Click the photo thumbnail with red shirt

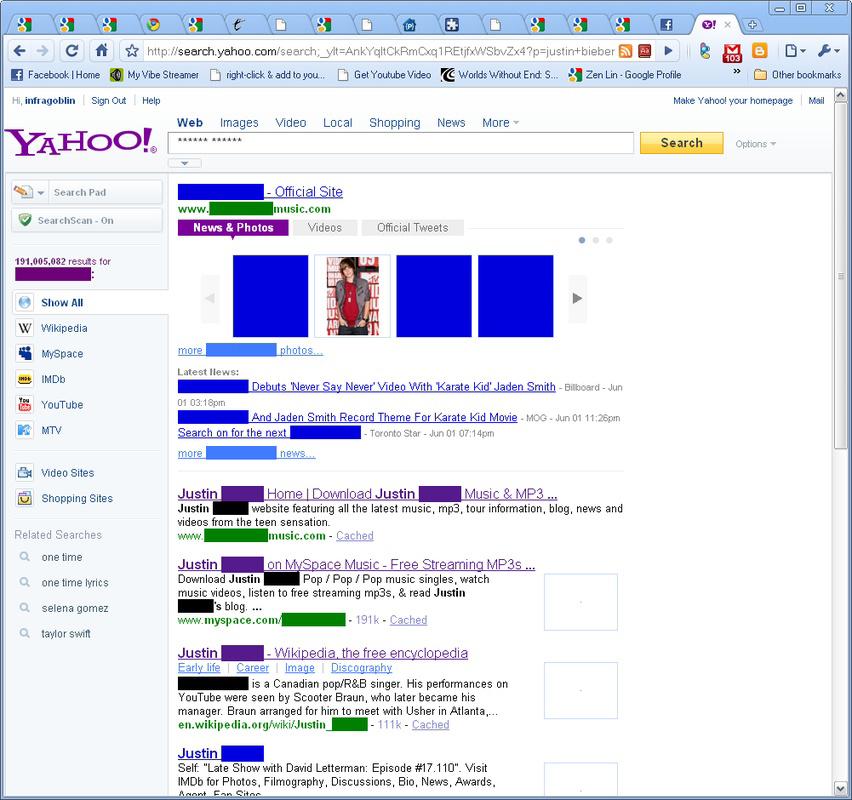(352, 296)
